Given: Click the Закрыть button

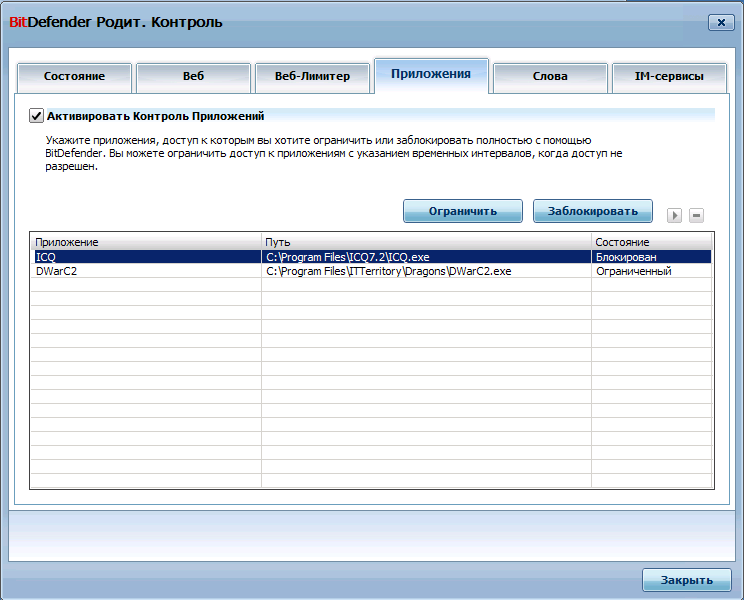Looking at the screenshot, I should click(x=687, y=580).
